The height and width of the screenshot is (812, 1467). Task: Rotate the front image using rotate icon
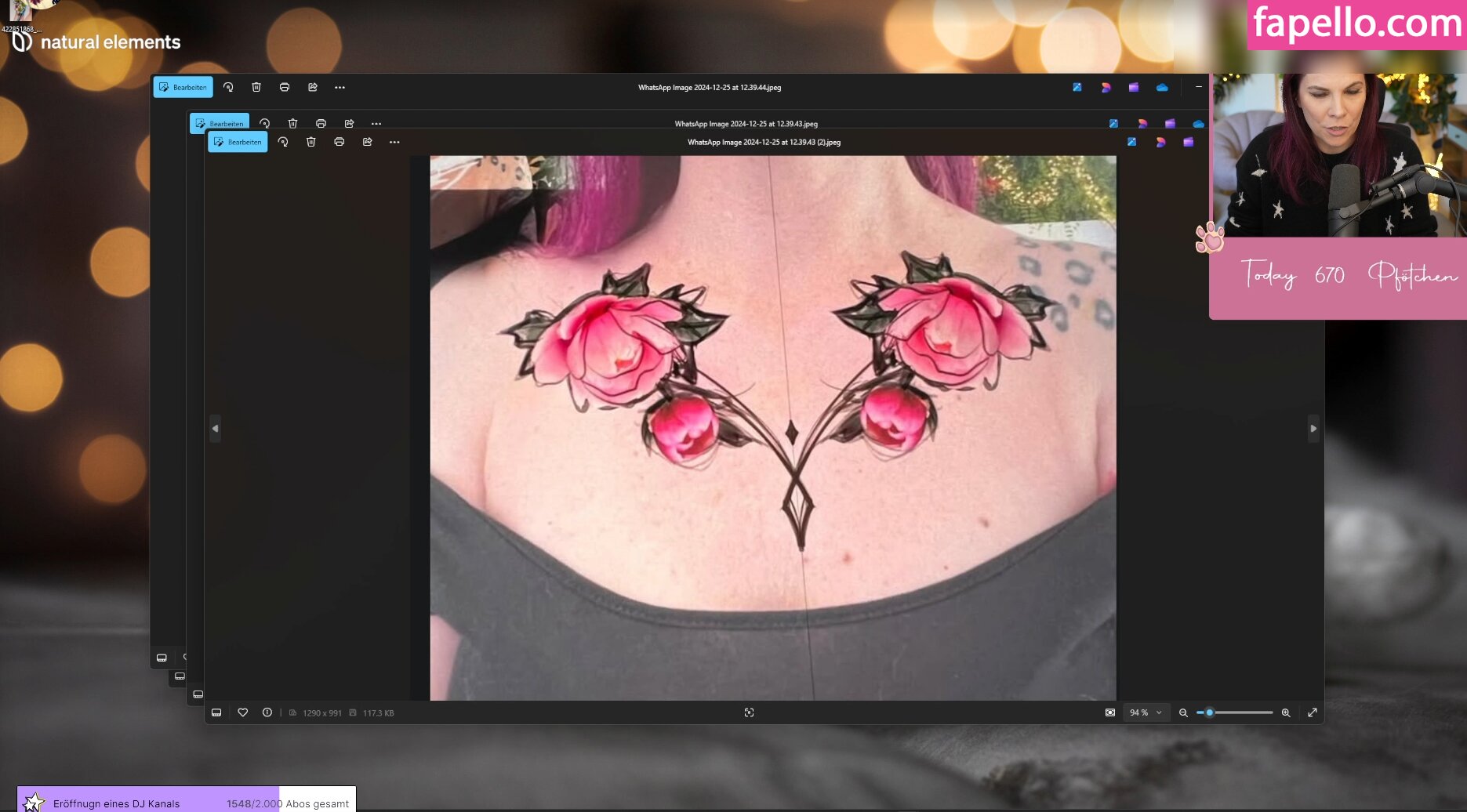(283, 142)
